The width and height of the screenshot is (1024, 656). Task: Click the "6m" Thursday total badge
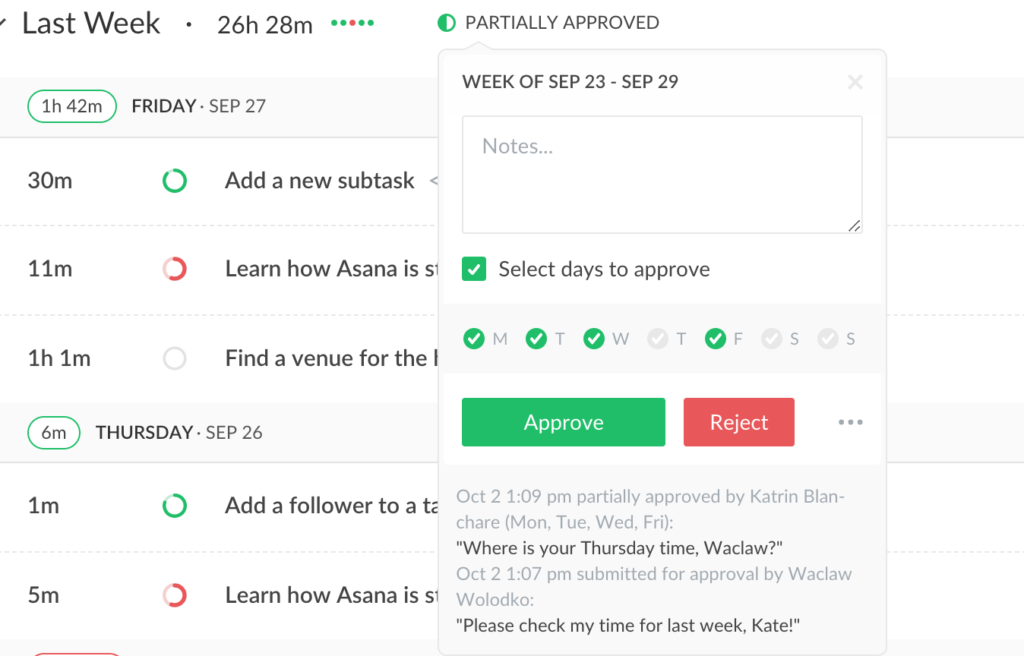[54, 432]
